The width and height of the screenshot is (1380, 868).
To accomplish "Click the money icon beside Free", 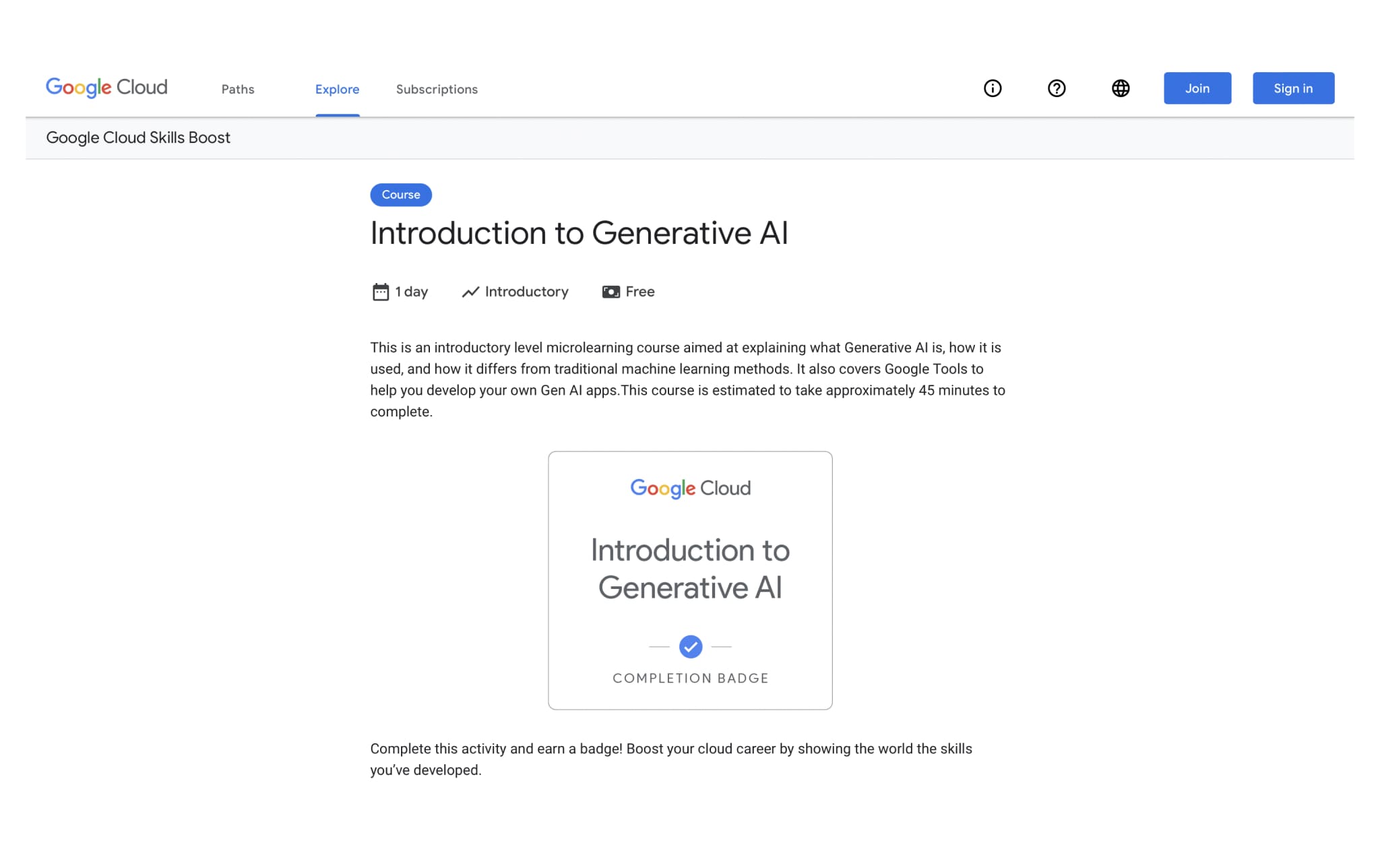I will click(x=611, y=292).
